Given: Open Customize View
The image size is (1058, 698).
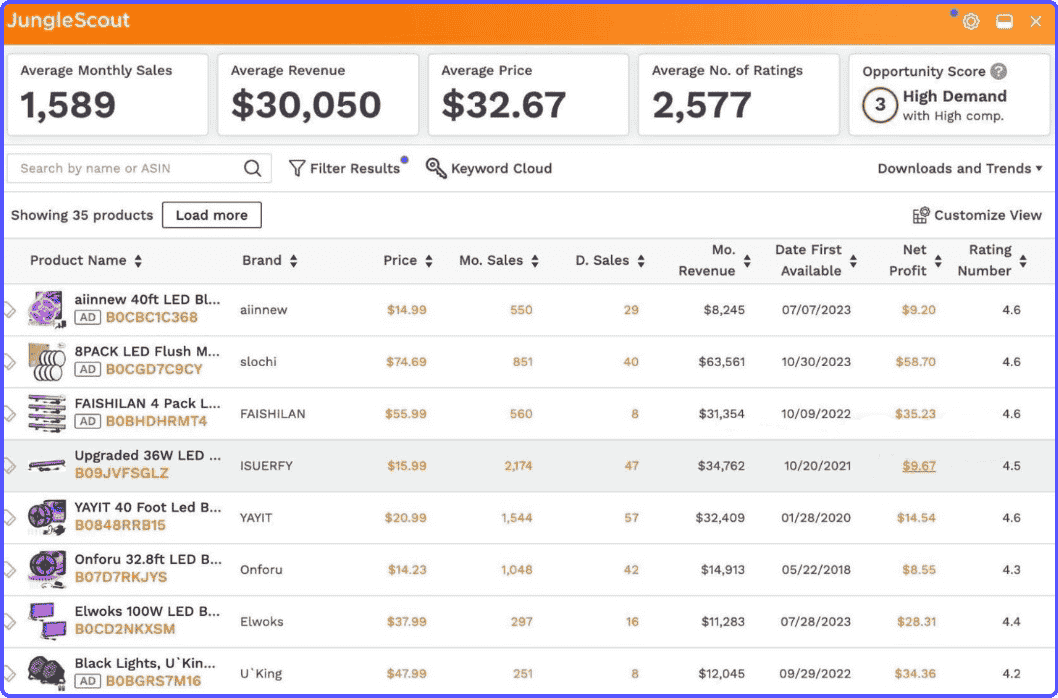Looking at the screenshot, I should 977,215.
